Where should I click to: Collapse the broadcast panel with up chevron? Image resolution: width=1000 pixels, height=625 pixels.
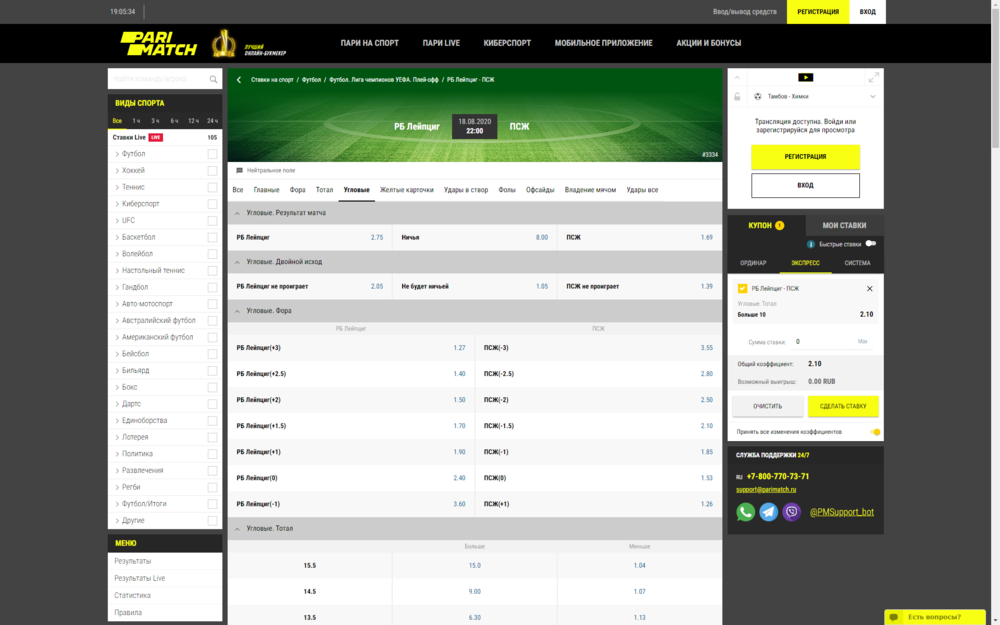tap(737, 77)
